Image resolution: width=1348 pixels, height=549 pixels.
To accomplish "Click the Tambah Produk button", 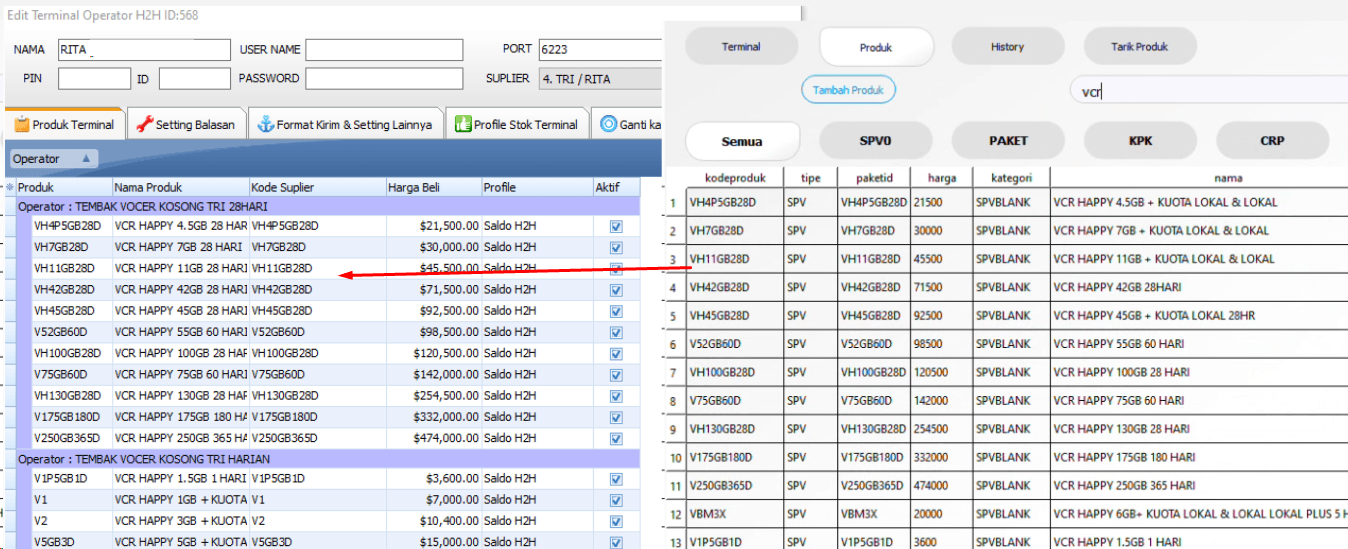I will 848,90.
